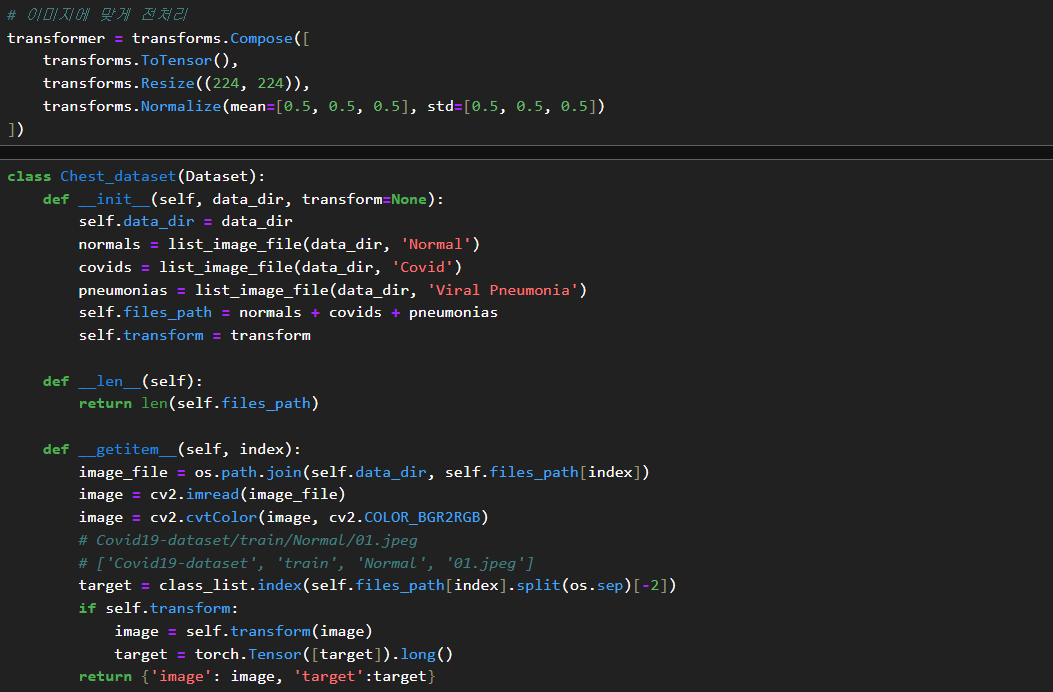The height and width of the screenshot is (692, 1053).
Task: Click 'COLOR_BGR2RGB' constant
Action: coord(422,517)
